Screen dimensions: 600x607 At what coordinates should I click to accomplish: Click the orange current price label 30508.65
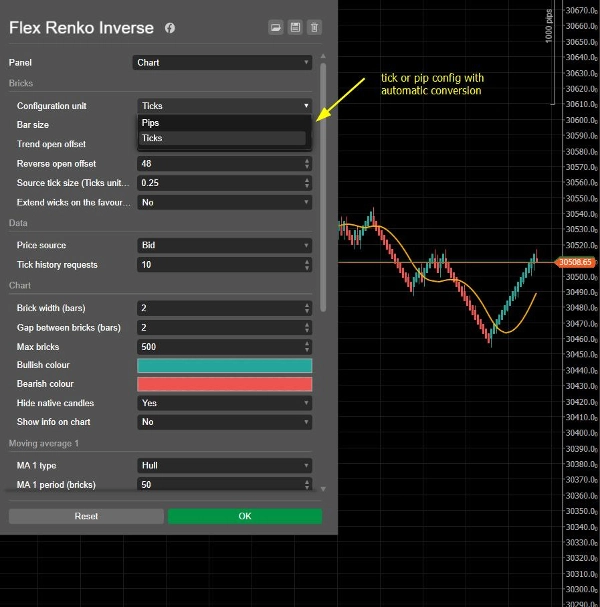(x=575, y=262)
